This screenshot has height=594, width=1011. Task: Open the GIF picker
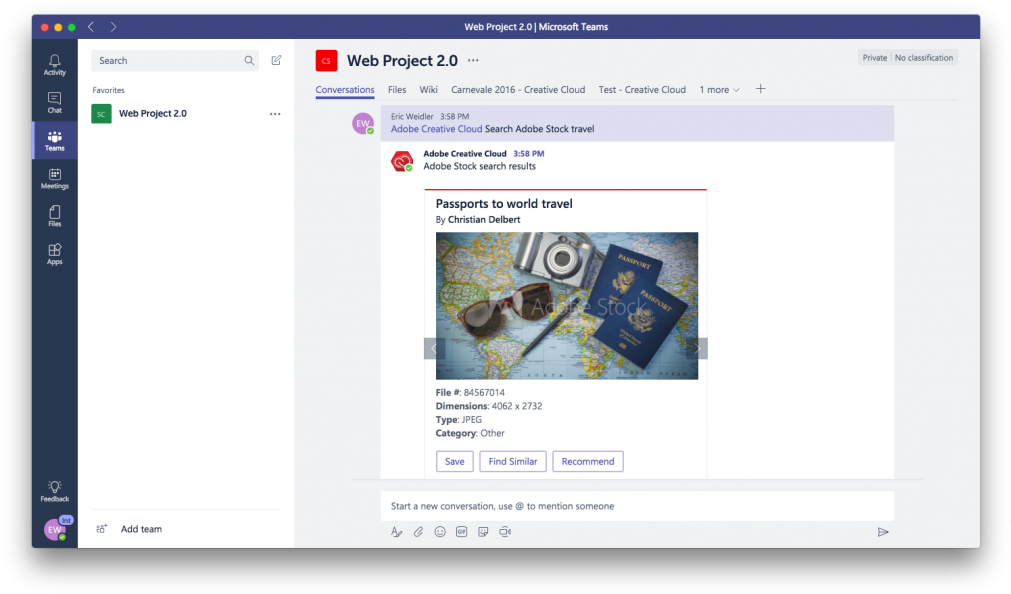(461, 532)
